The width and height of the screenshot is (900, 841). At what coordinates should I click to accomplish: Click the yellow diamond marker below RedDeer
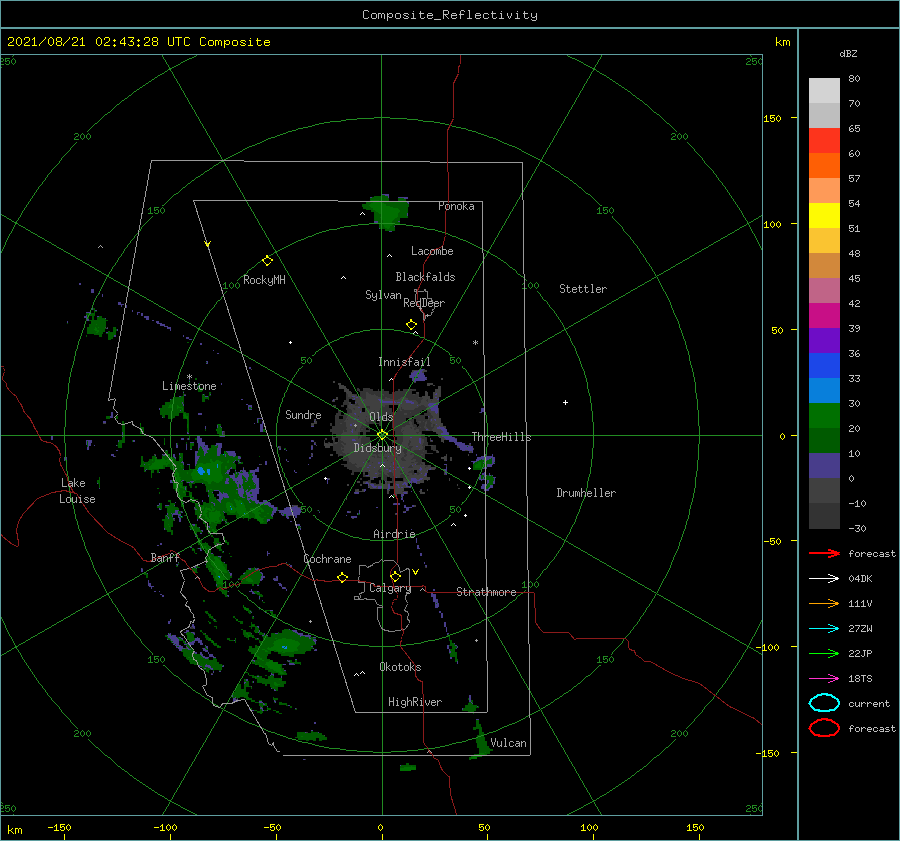[411, 325]
